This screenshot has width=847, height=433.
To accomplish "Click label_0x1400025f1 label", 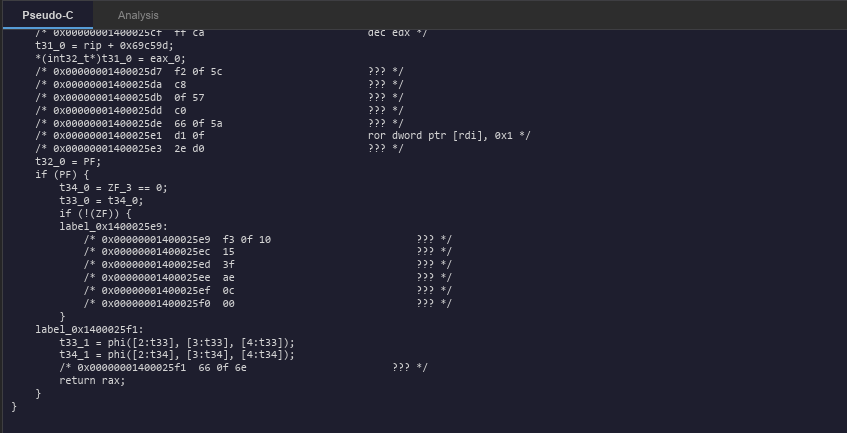I will (90, 329).
